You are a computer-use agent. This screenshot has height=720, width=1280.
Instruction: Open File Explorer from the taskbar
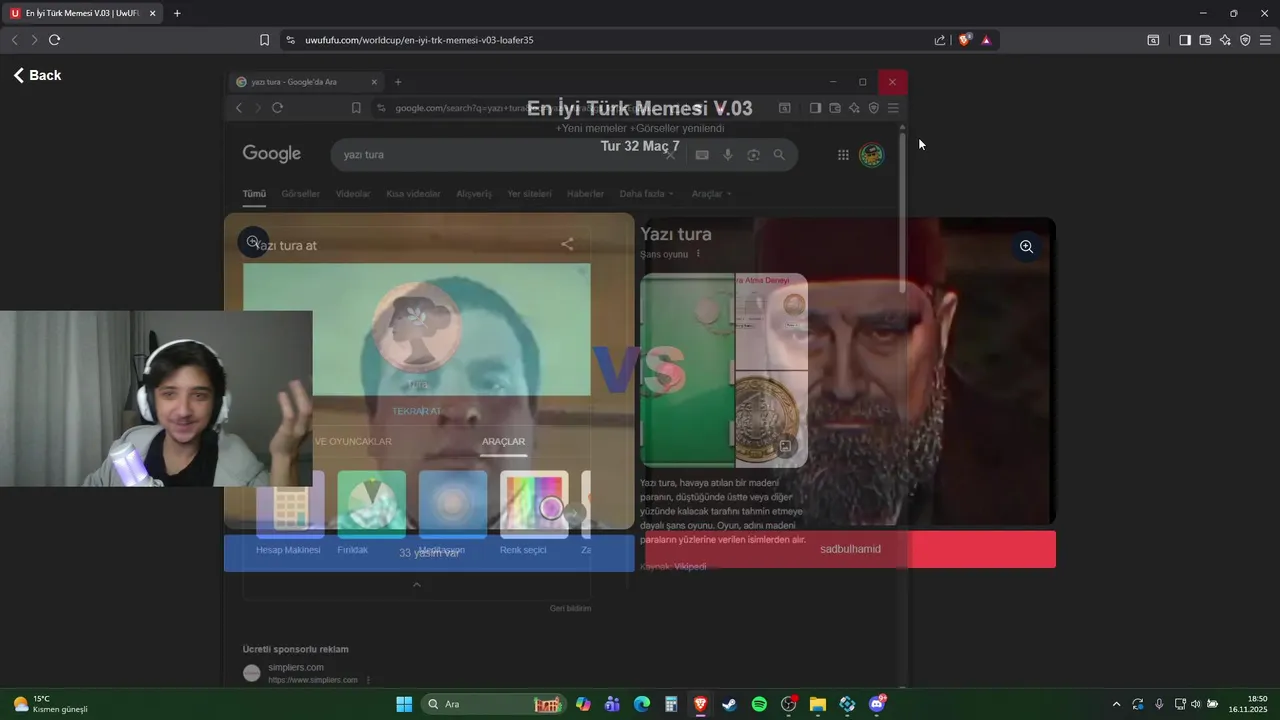pyautogui.click(x=817, y=704)
